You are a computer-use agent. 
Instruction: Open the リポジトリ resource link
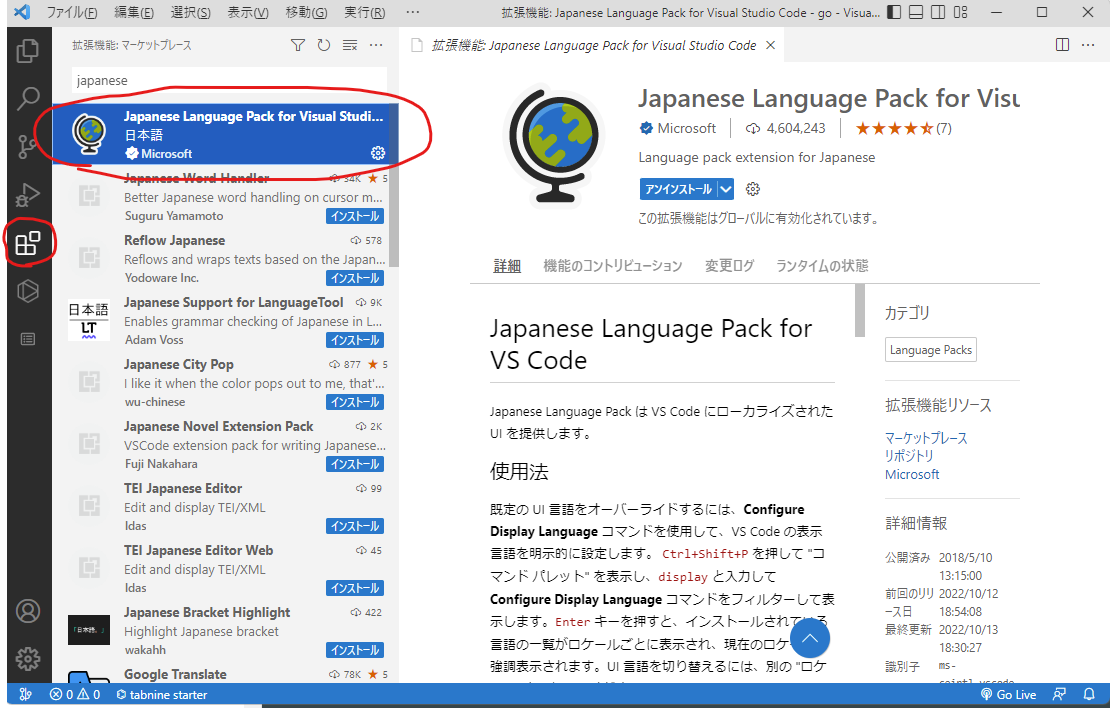point(909,456)
